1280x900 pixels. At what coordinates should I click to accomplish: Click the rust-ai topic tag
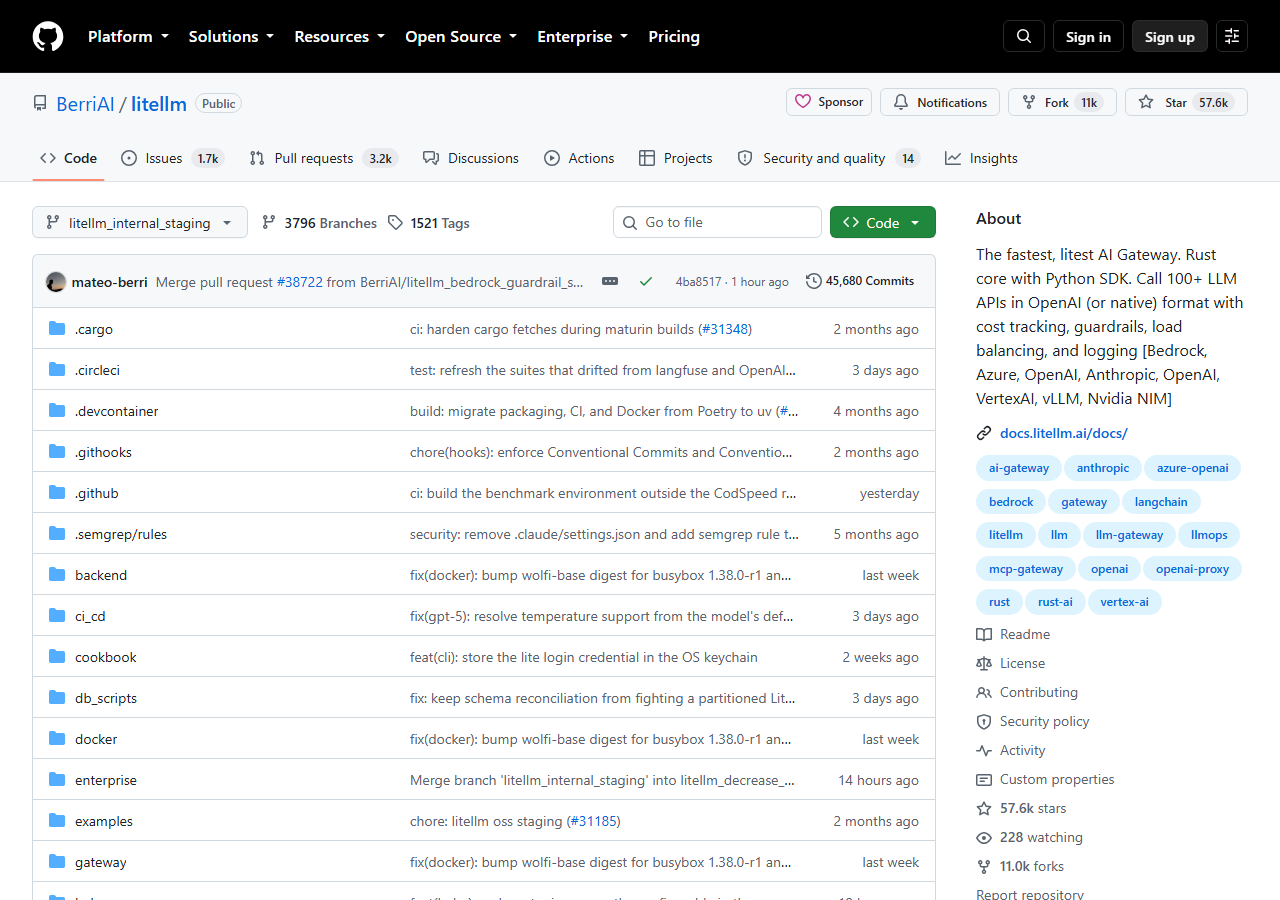tap(1055, 602)
